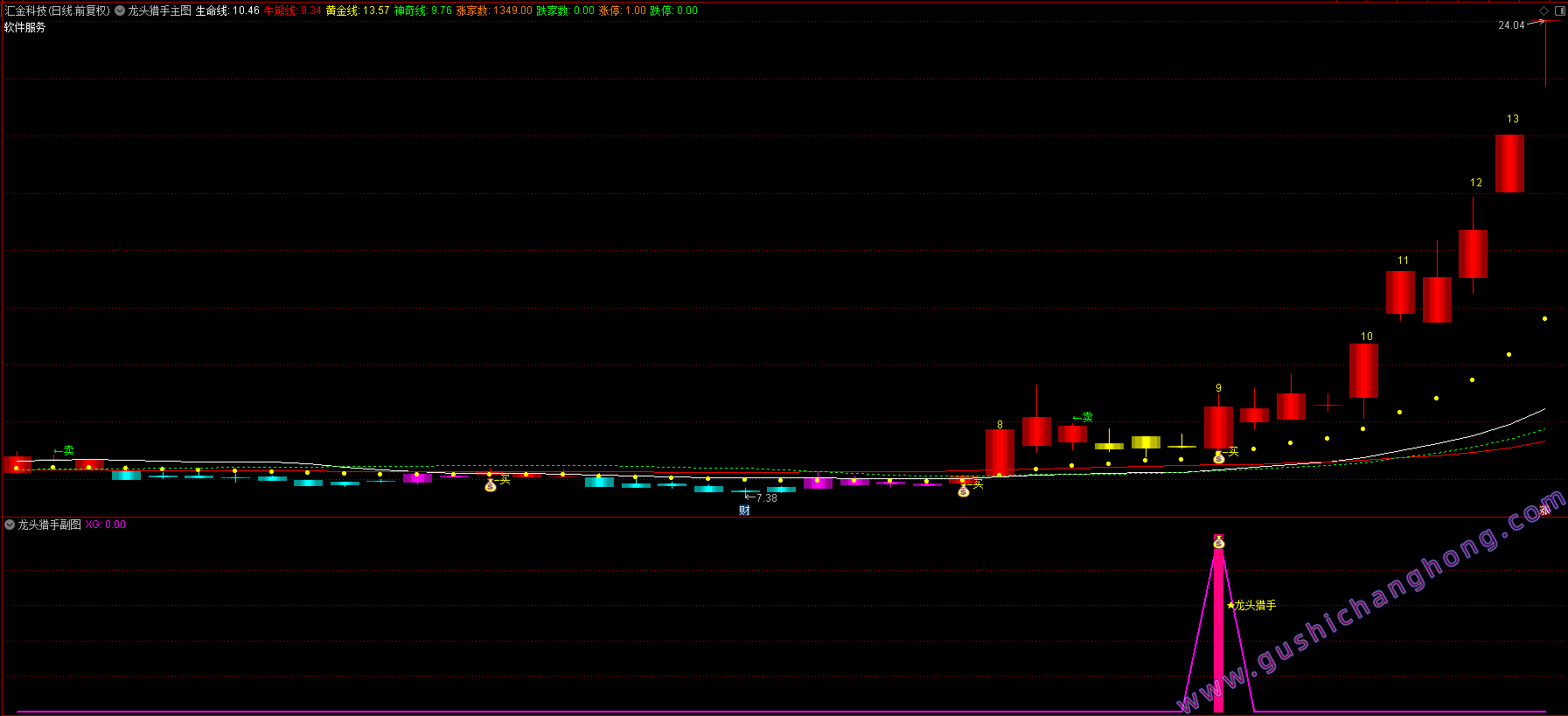Screen dimensions: 1568x716
Task: Click the 财 marker below 7.38 low
Action: [745, 511]
